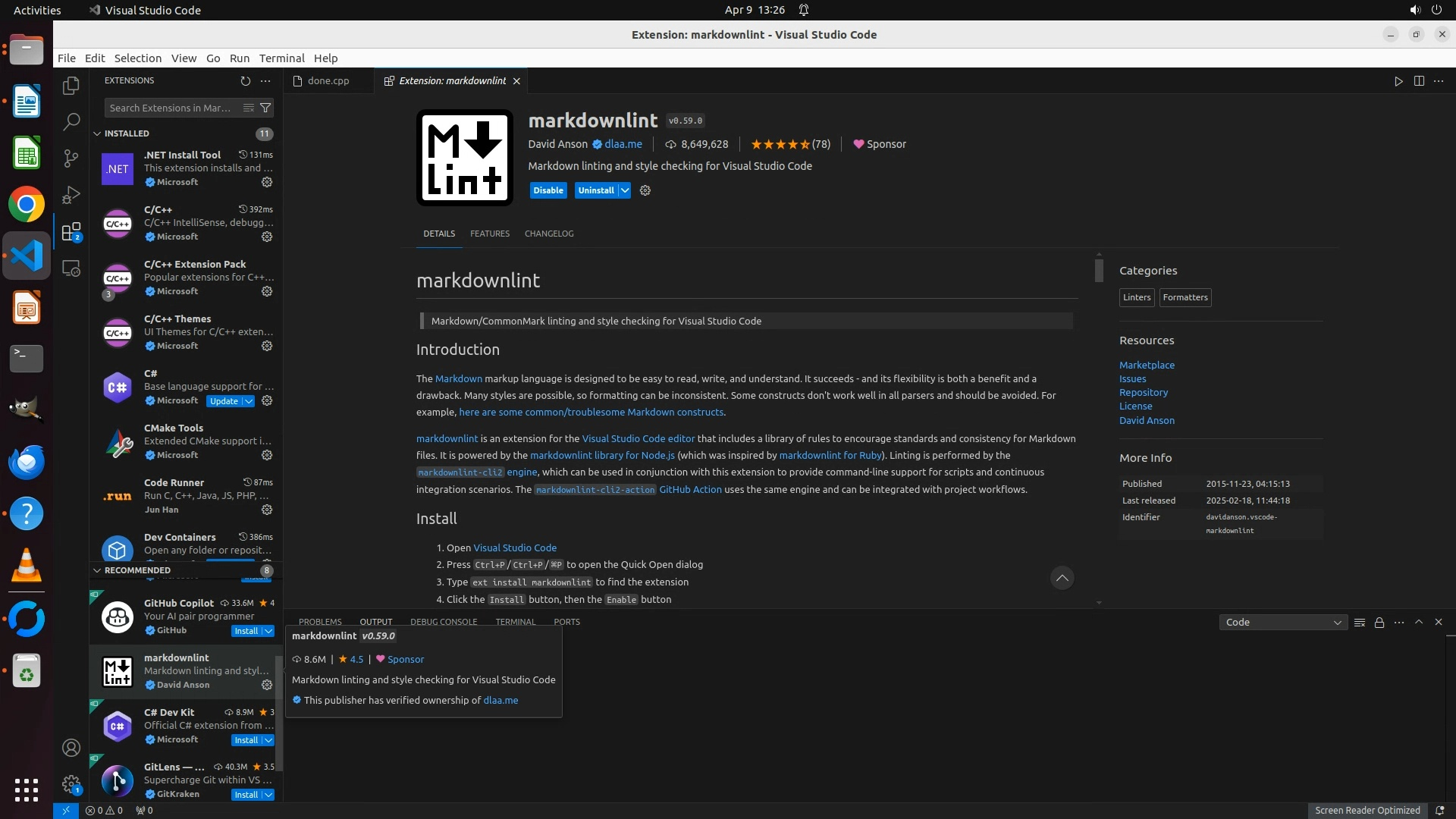The image size is (1456, 819).
Task: Toggle Screen Reader Optimized status item
Action: [x=1367, y=811]
